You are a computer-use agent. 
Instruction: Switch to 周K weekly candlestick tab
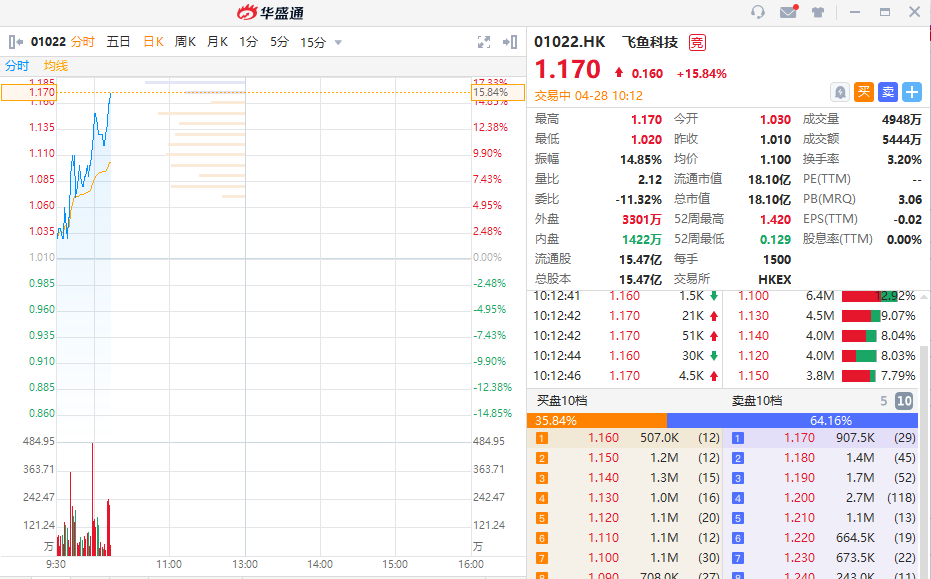point(185,42)
